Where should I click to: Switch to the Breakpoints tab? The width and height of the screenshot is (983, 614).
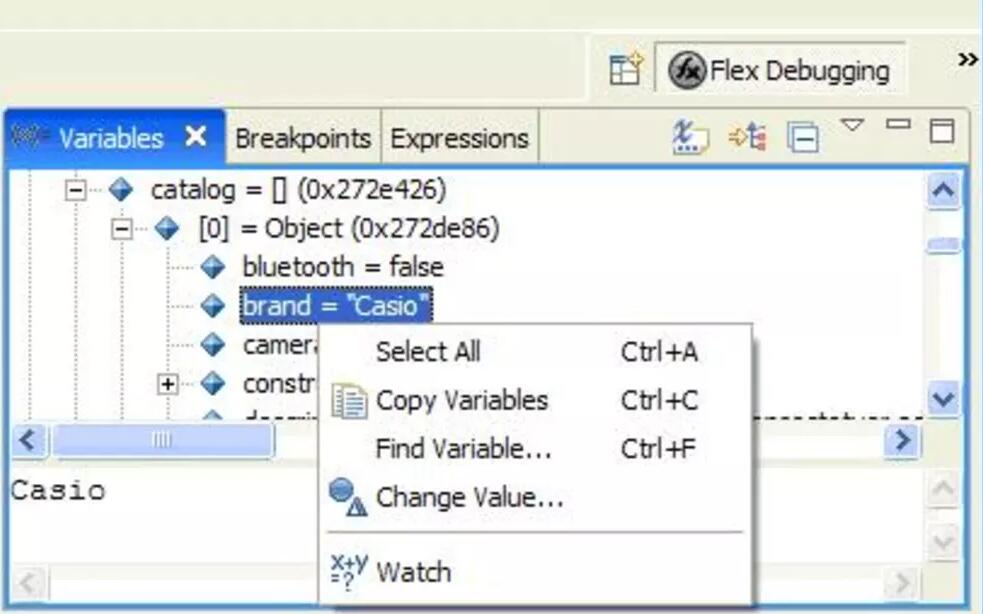tap(303, 138)
